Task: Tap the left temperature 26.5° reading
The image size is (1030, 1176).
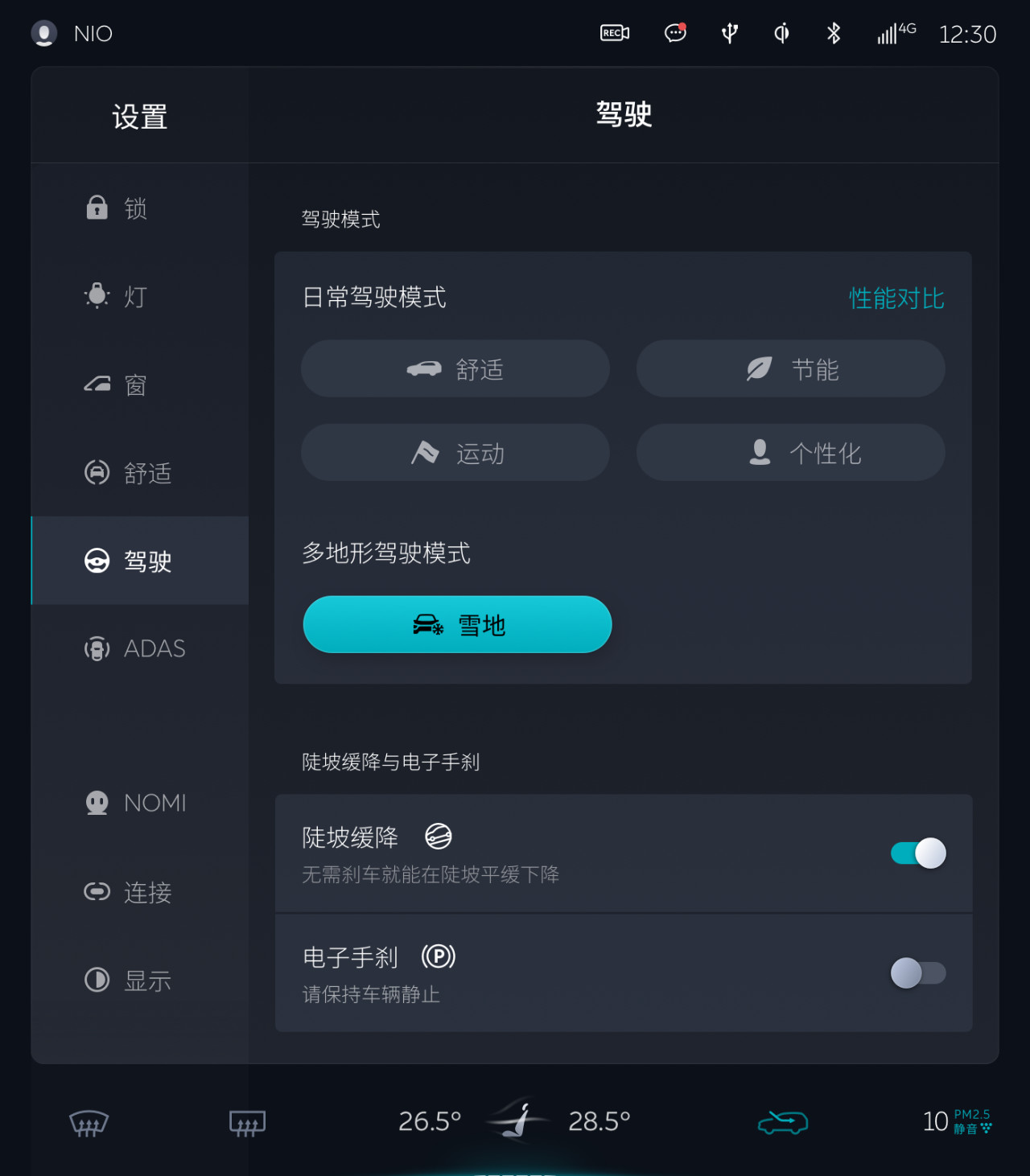Action: pos(430,1121)
